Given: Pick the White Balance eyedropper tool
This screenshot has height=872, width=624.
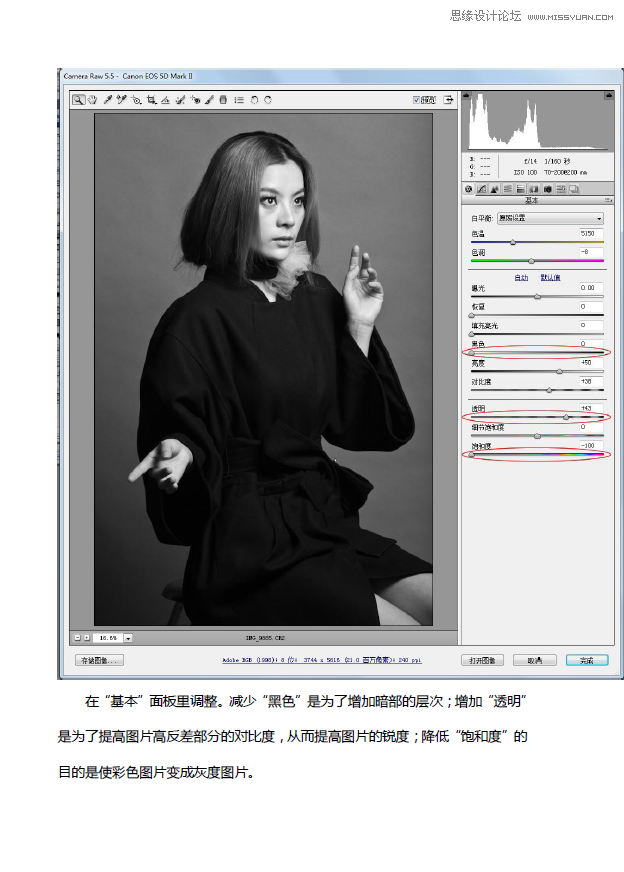Looking at the screenshot, I should (x=107, y=100).
